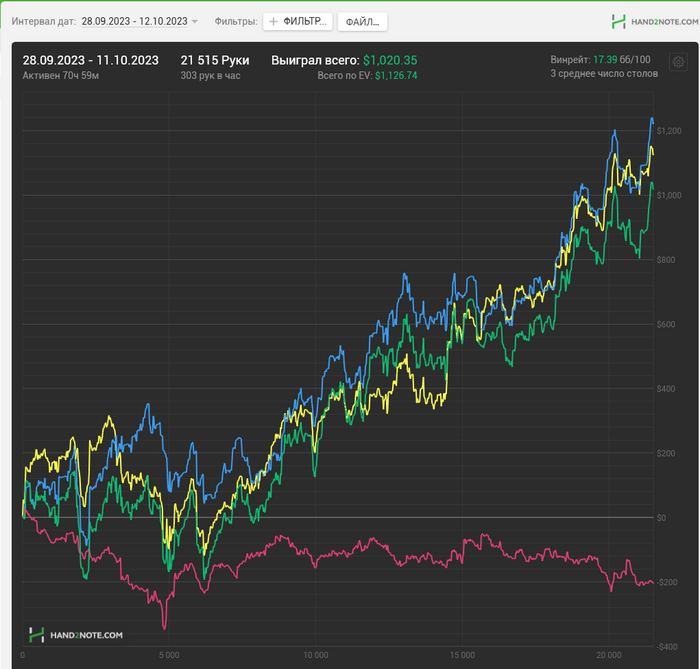Click the total won value $1,020.35
Image resolution: width=700 pixels, height=669 pixels.
[x=390, y=60]
